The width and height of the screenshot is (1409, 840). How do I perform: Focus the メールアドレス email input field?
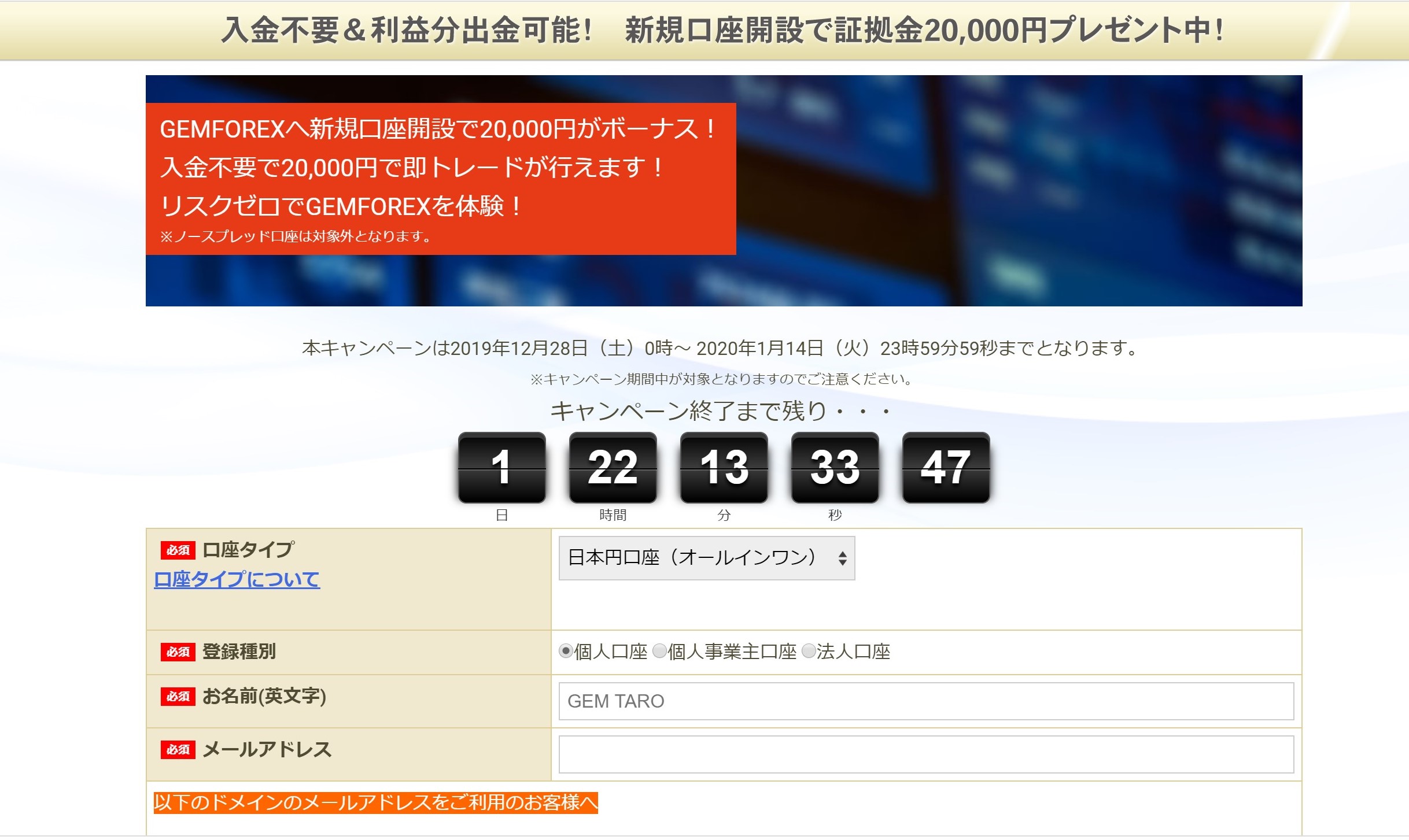coord(926,754)
